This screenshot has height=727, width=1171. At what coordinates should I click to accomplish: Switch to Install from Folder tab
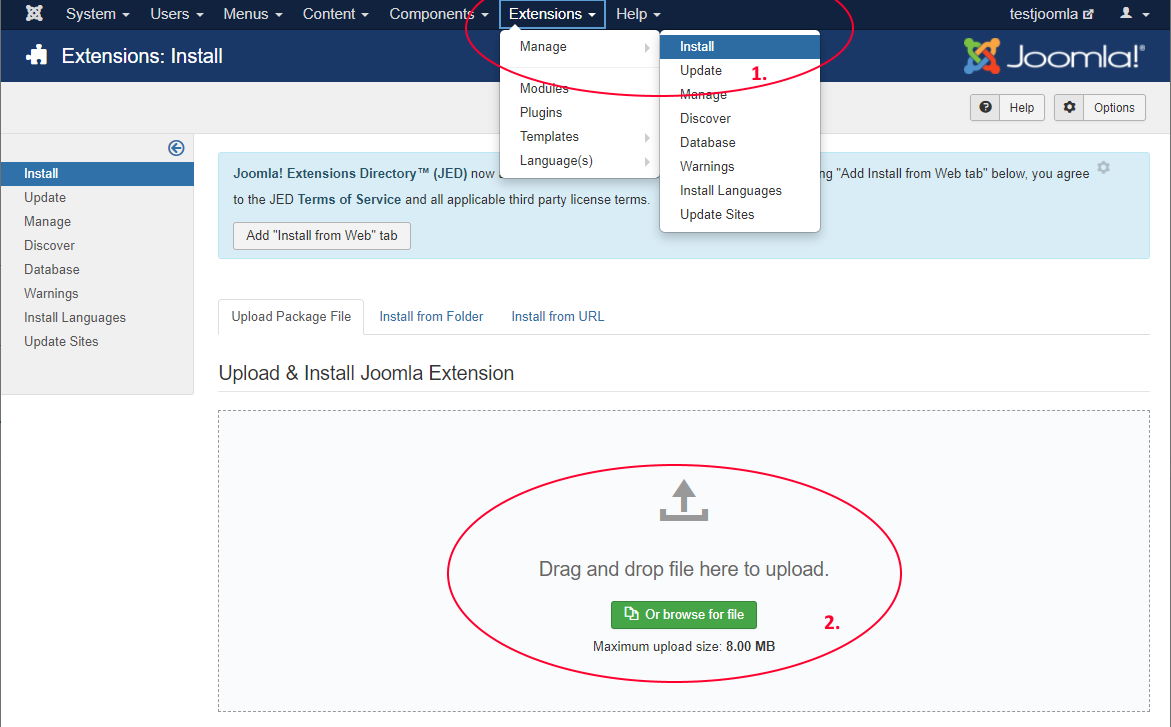[431, 316]
